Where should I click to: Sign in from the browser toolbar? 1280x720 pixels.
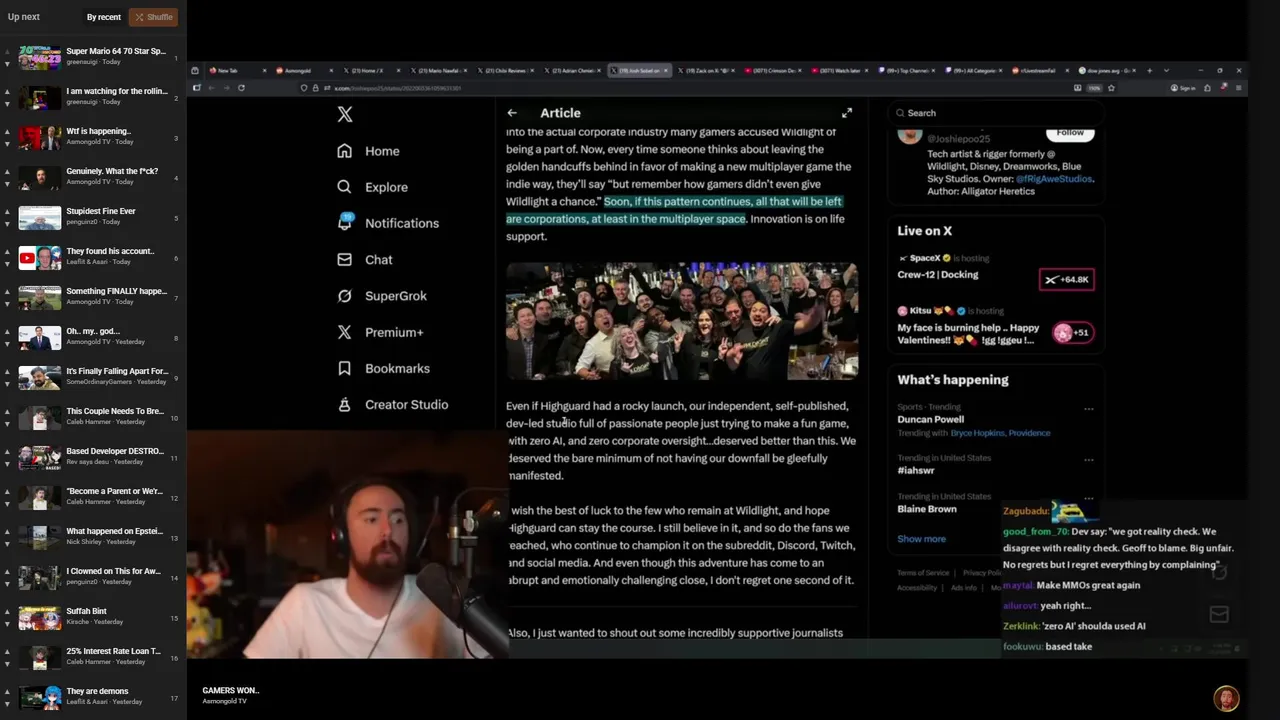coord(1183,88)
